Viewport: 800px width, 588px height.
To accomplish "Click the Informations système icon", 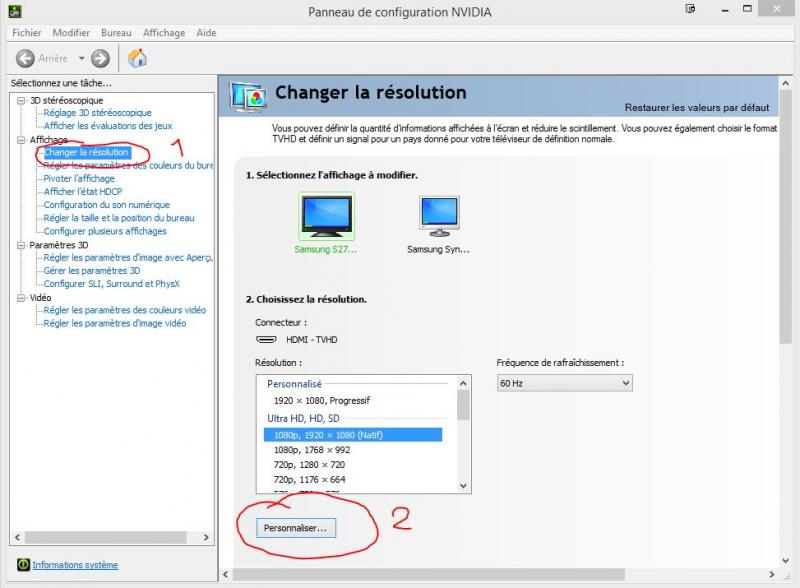I will click(23, 565).
